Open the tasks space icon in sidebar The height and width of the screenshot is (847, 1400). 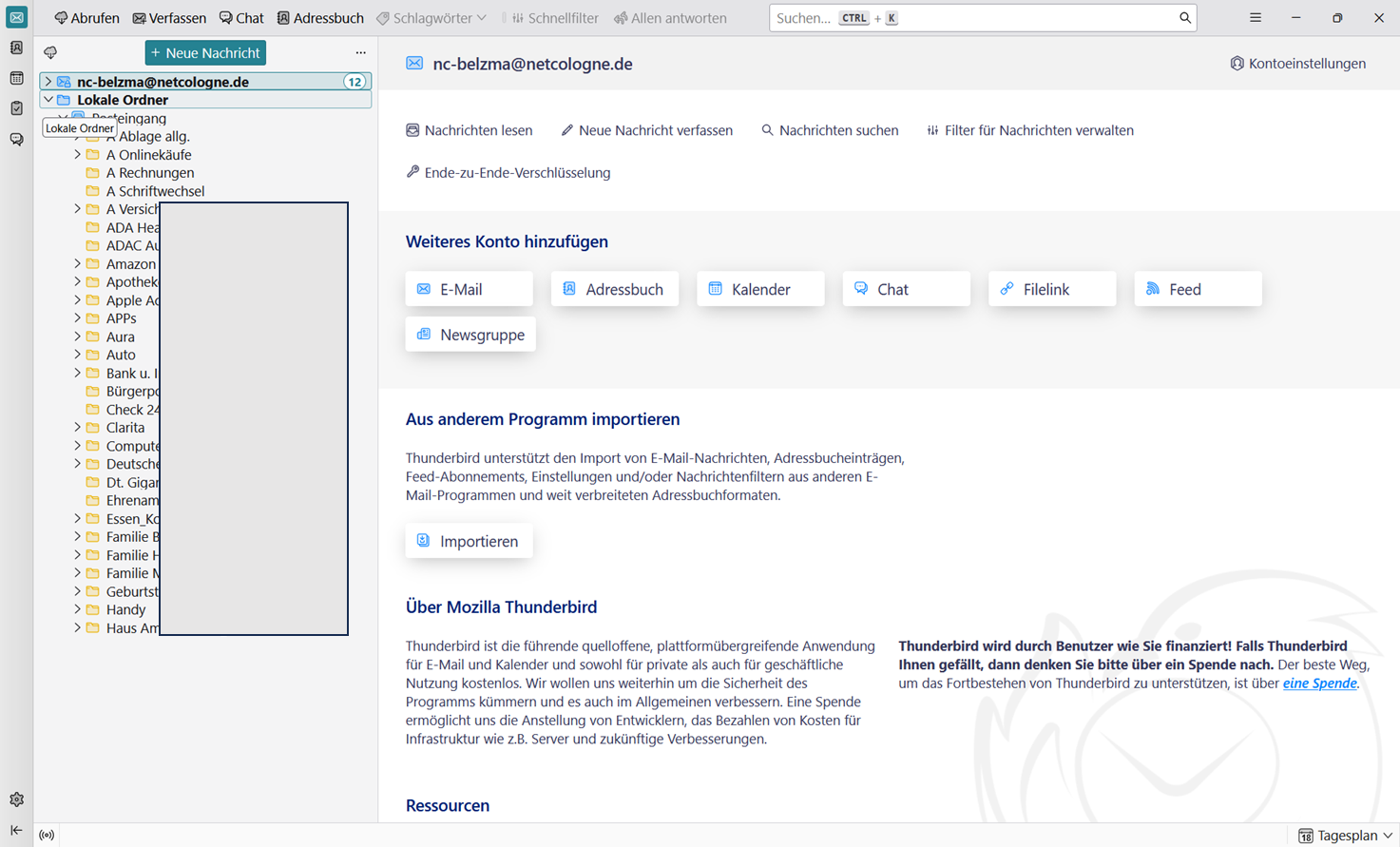16,108
